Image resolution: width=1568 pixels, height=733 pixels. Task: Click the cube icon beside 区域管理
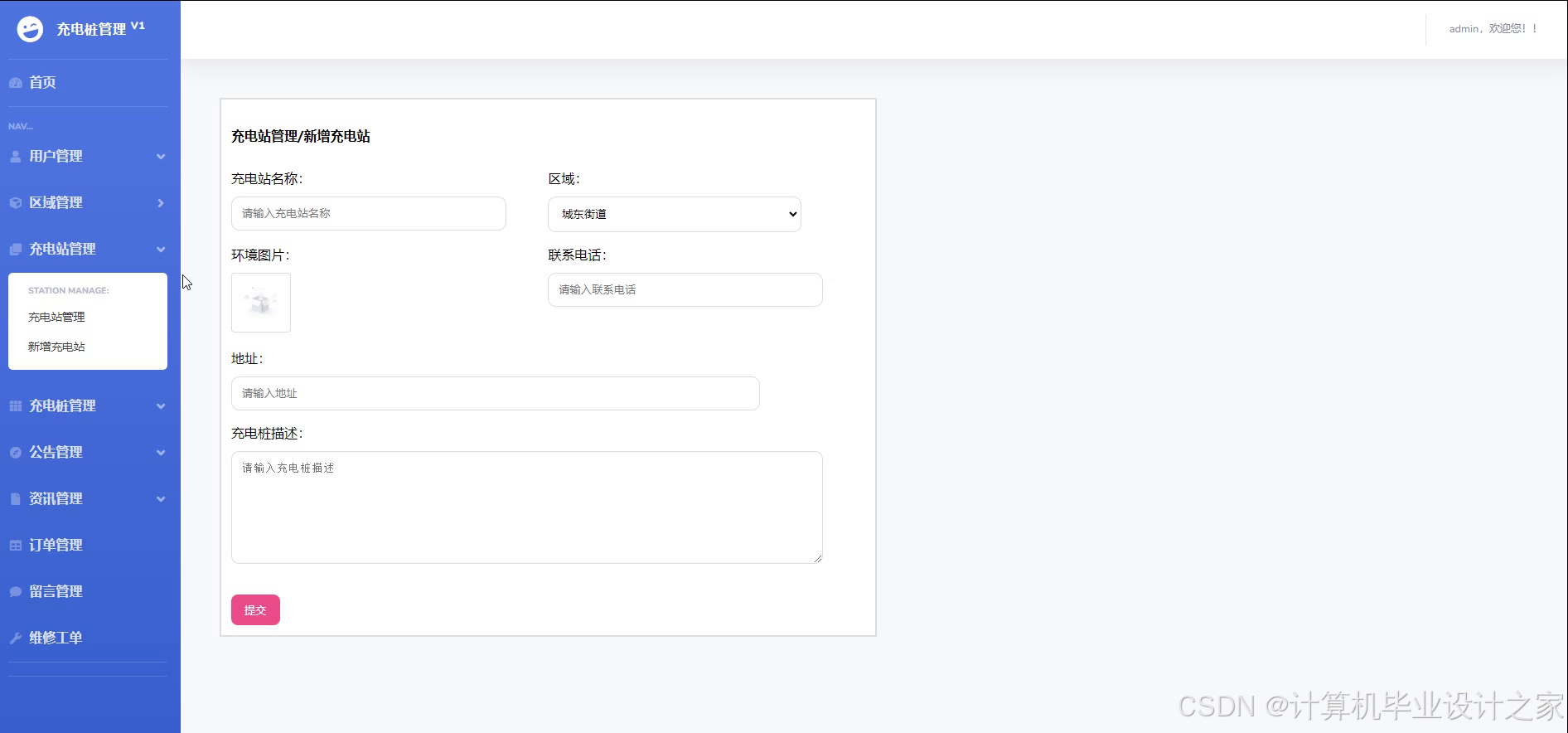tap(15, 202)
